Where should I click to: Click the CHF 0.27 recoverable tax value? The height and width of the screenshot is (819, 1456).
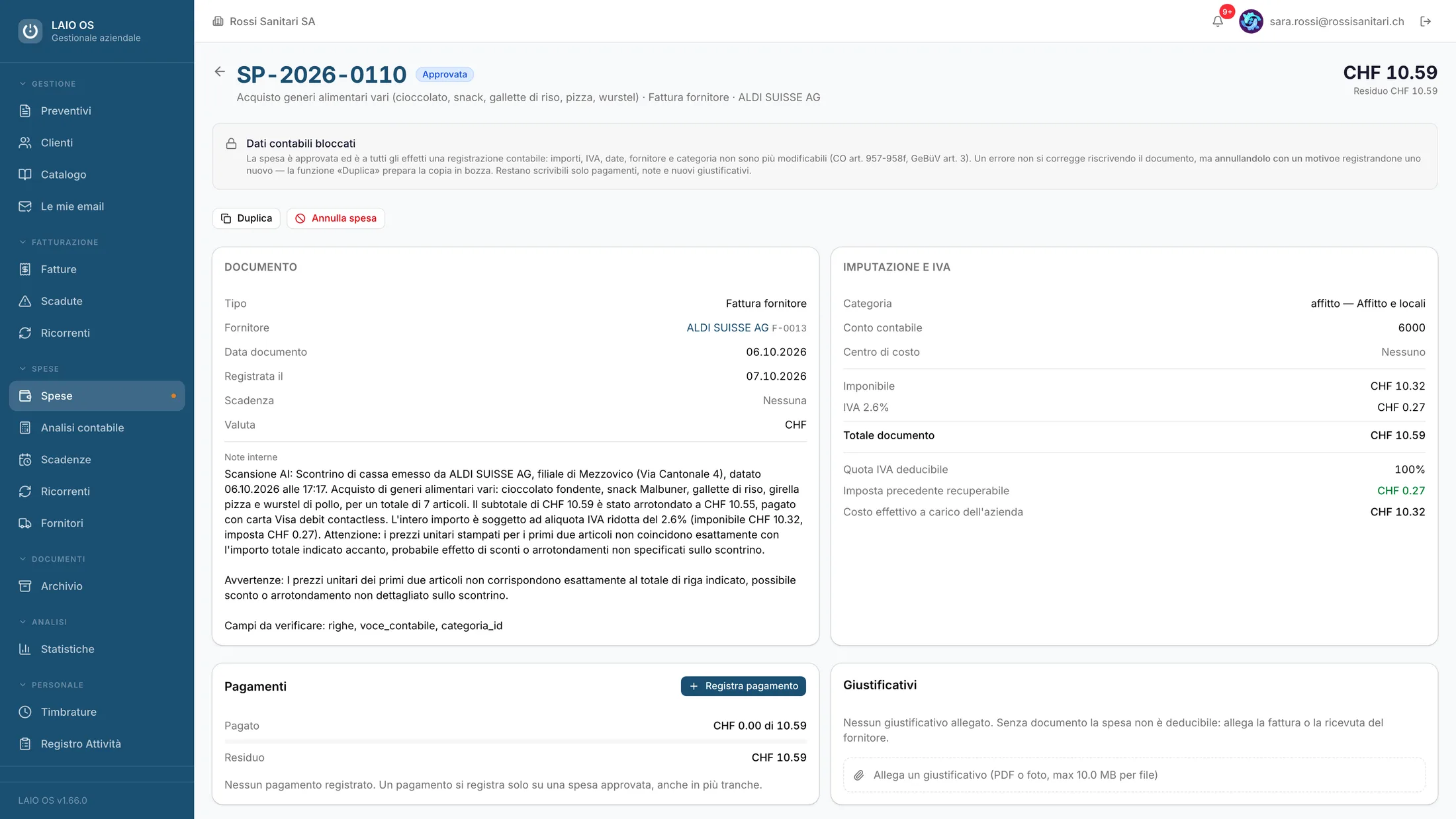pos(1401,490)
